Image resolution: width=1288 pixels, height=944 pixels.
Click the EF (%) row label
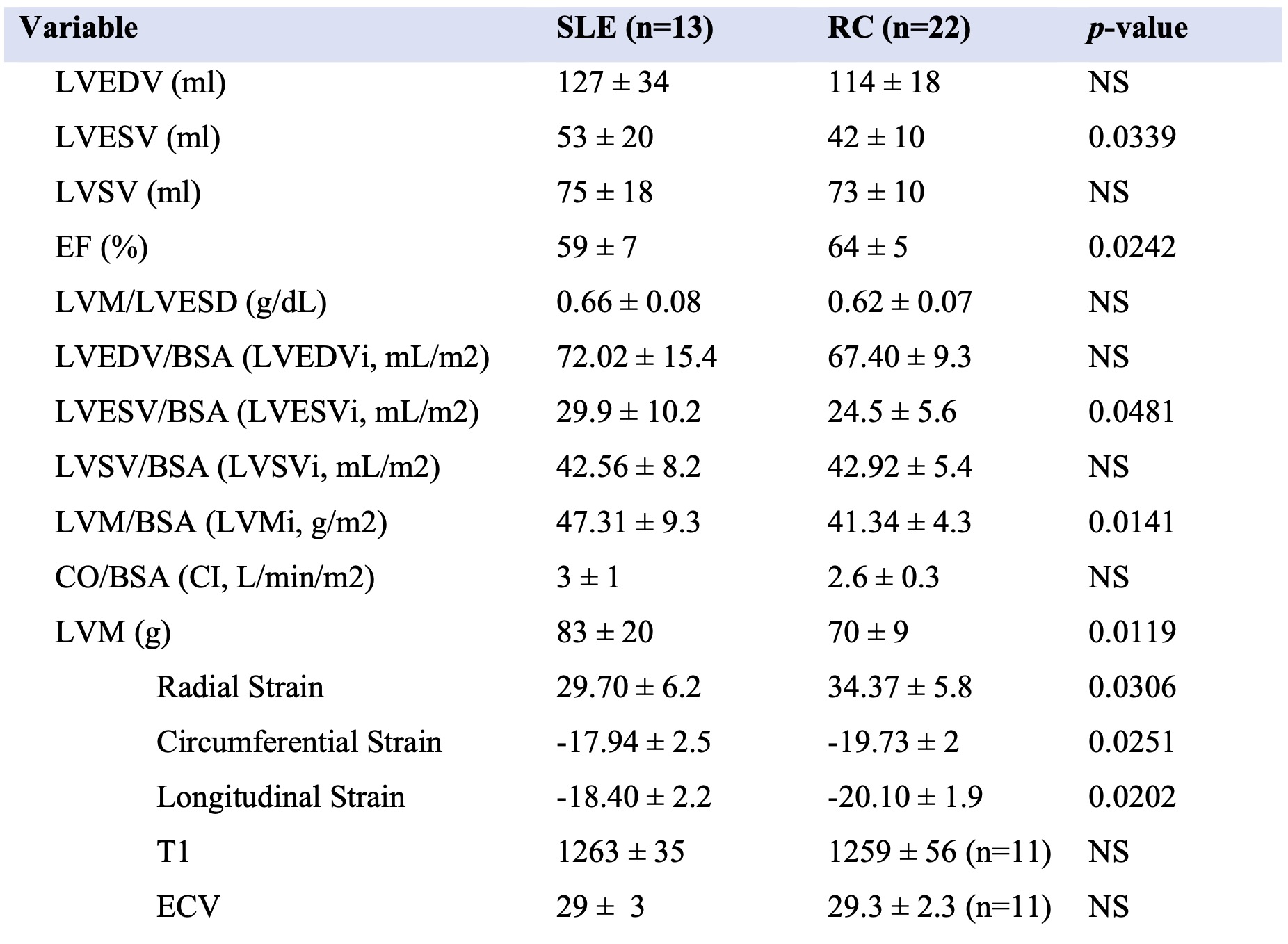coord(102,247)
